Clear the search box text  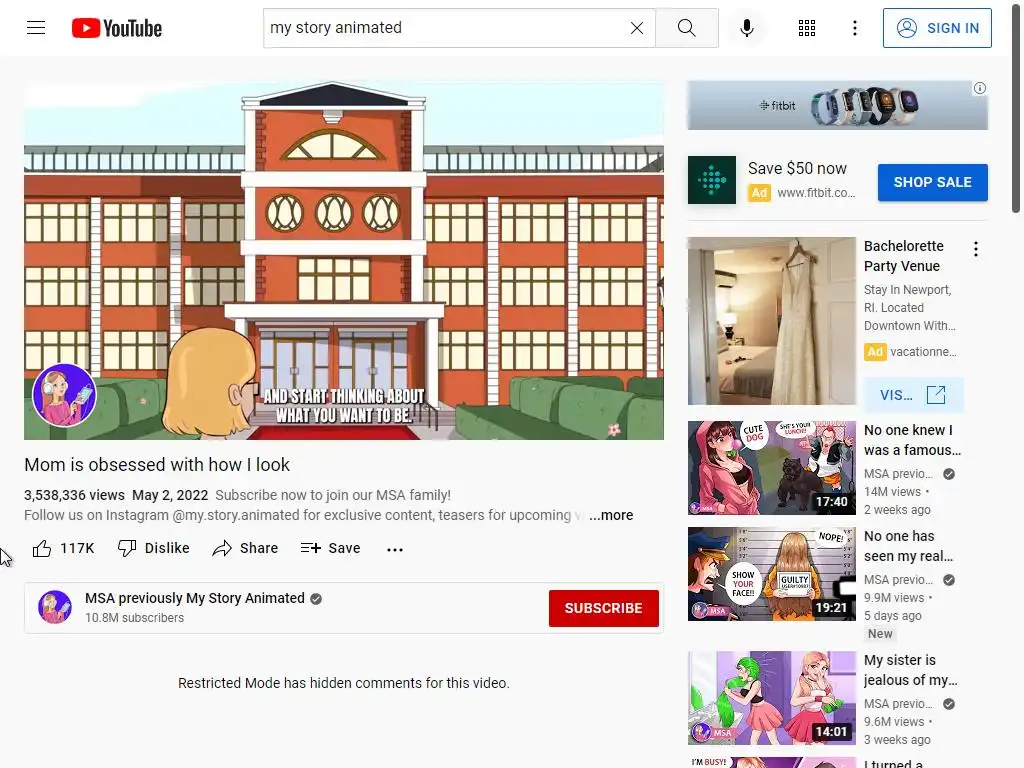[637, 28]
